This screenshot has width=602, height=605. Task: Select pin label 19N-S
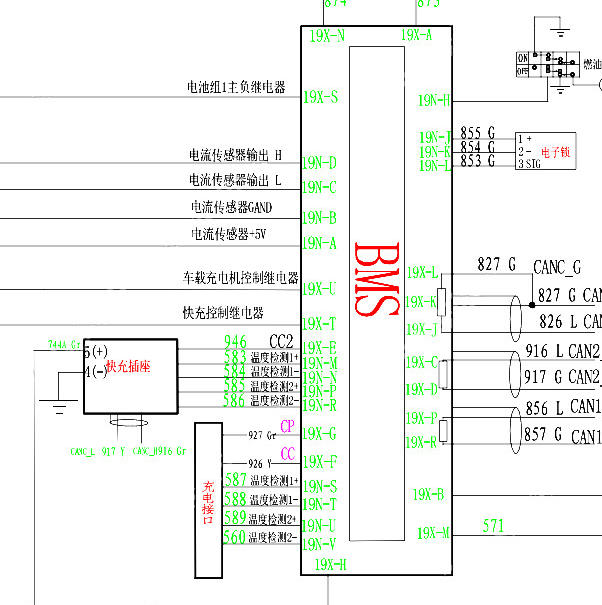[x=320, y=487]
